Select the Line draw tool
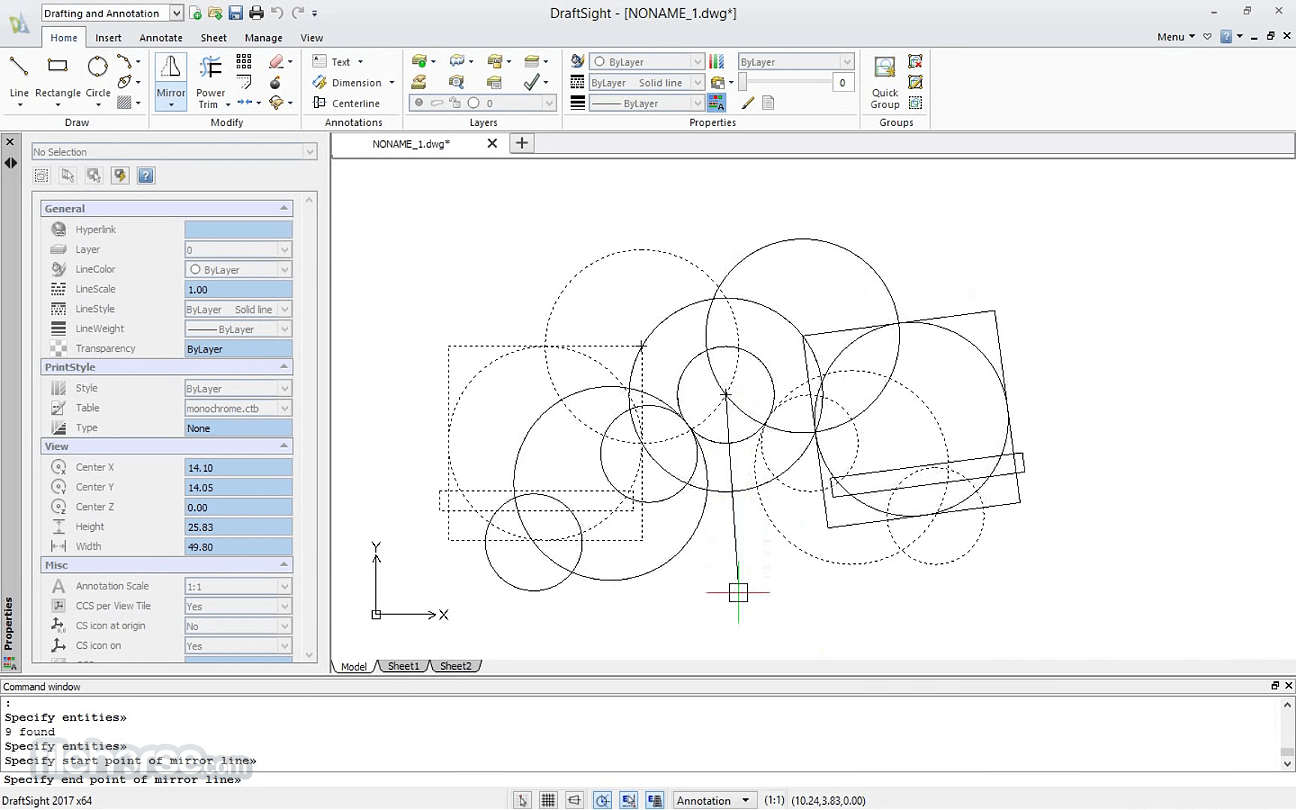The image size is (1296, 810). click(x=19, y=80)
